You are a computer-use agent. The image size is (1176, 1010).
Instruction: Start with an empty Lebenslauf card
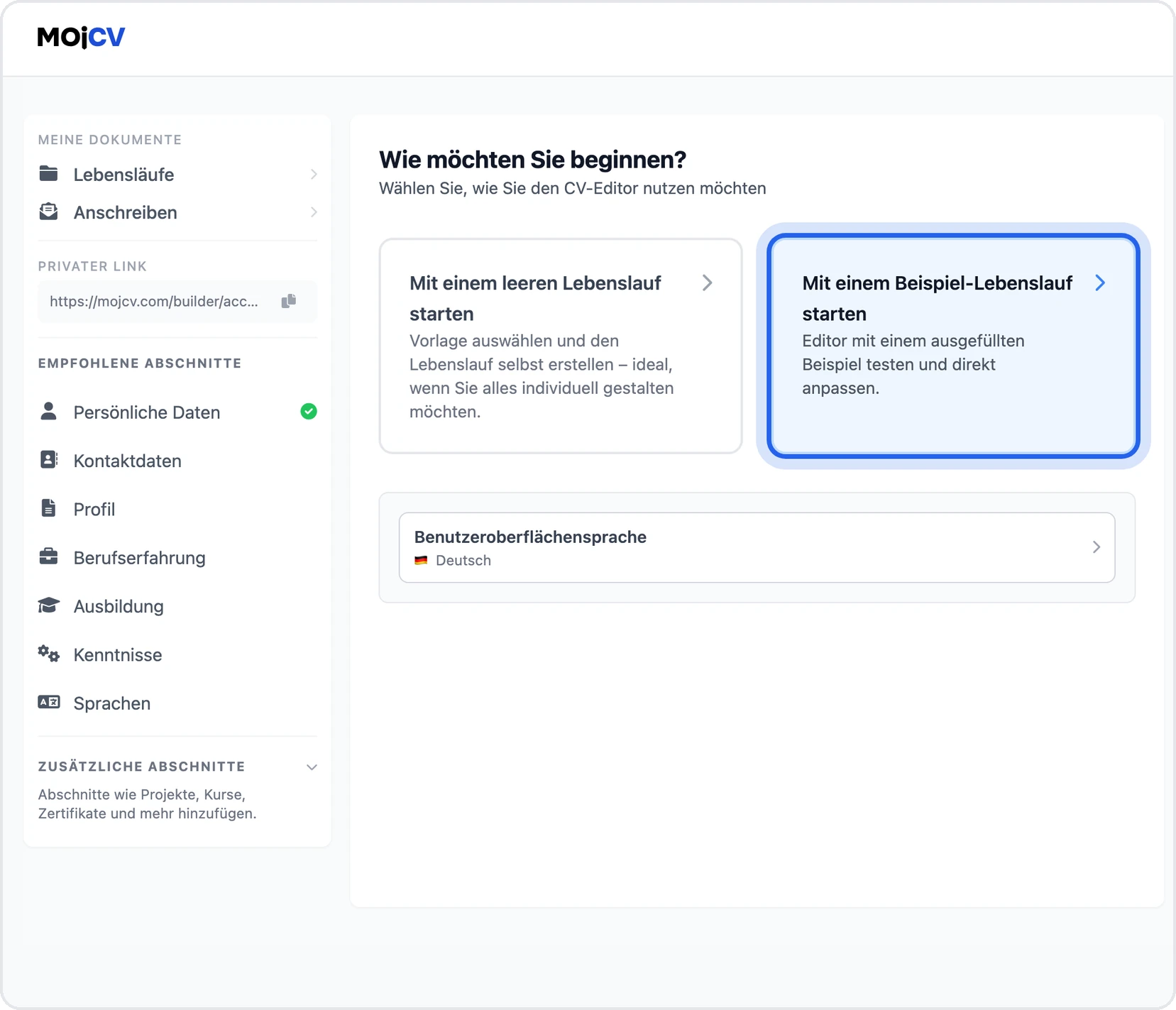[x=561, y=346]
